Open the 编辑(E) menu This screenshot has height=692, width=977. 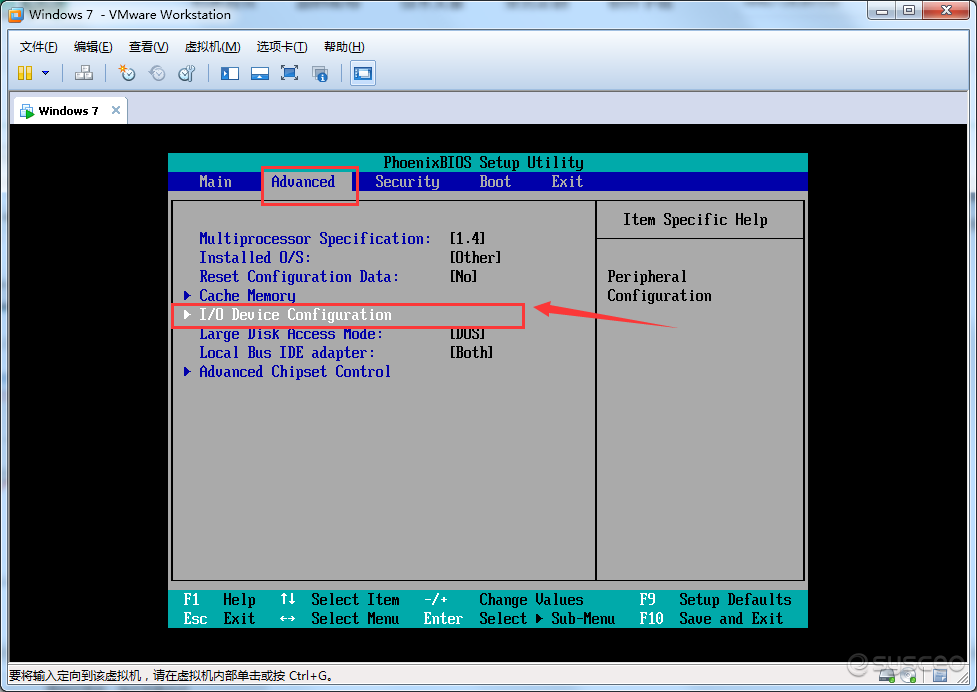(x=93, y=47)
